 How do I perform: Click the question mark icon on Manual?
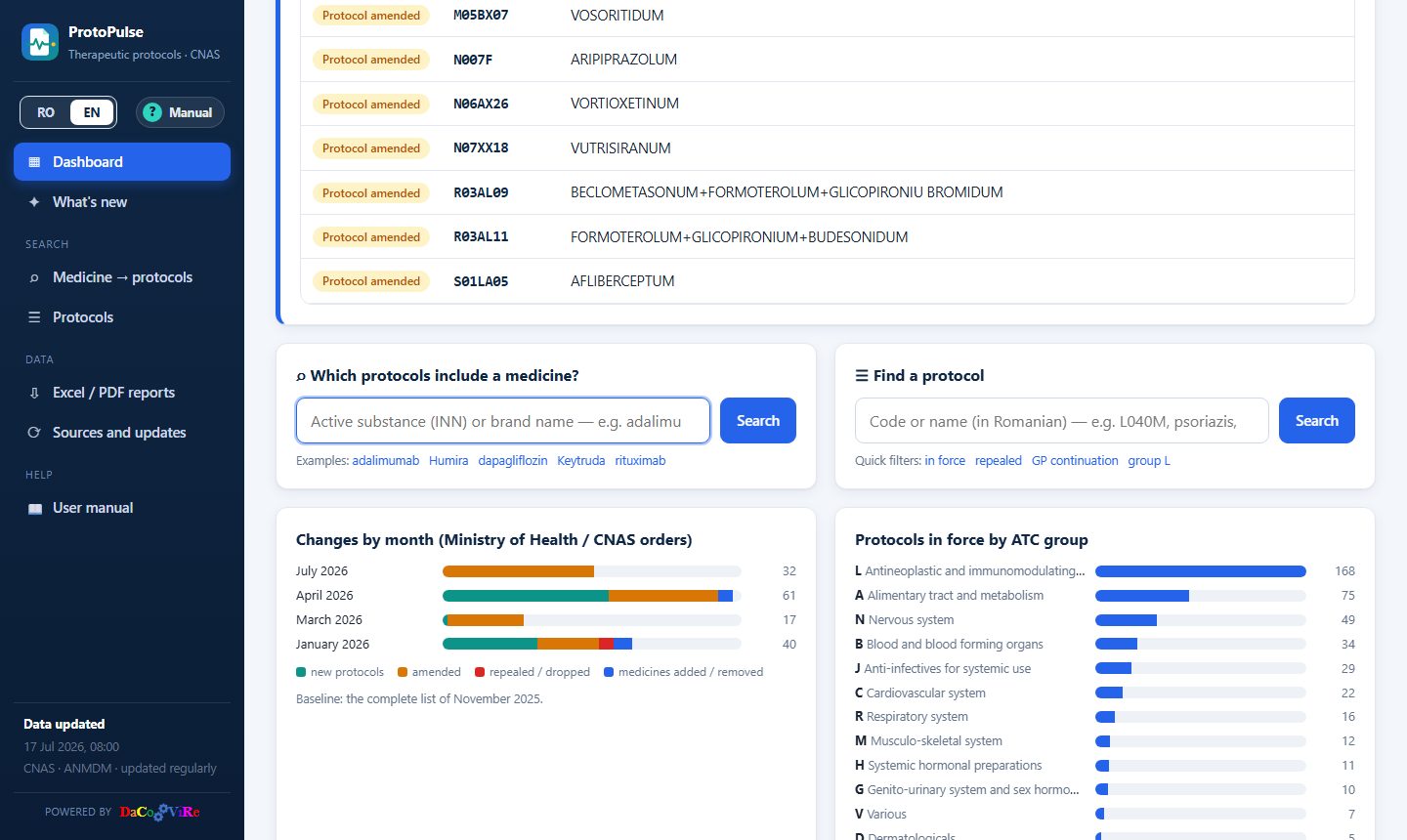[152, 112]
